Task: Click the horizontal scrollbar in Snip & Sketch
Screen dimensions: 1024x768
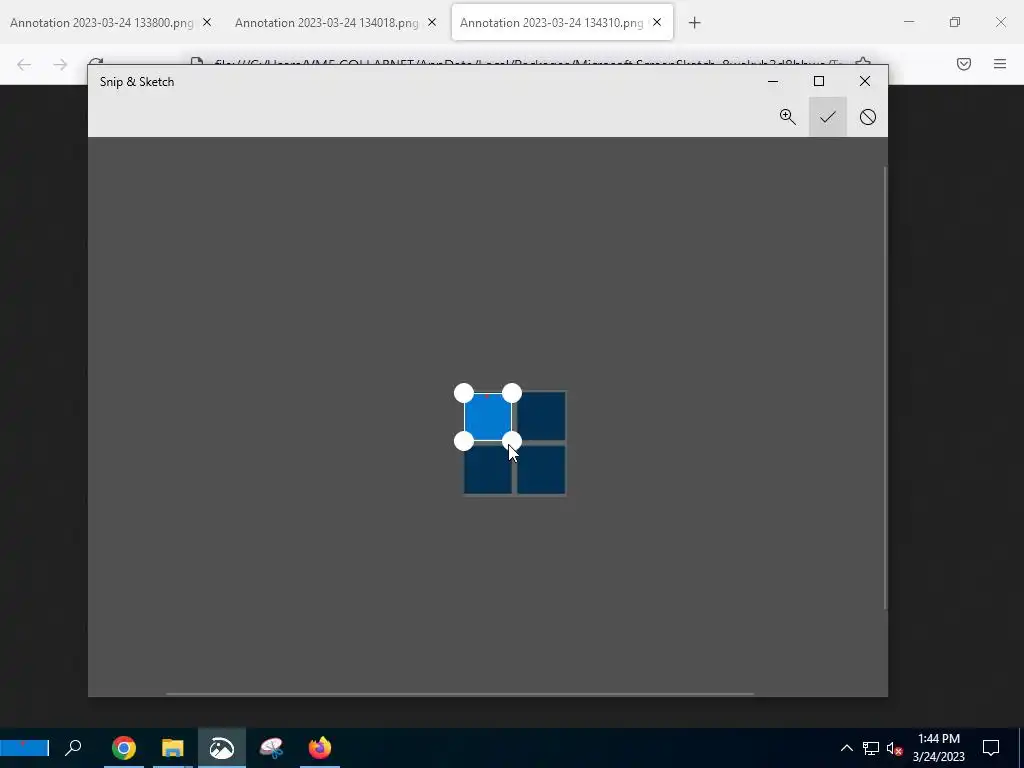Action: (x=460, y=694)
